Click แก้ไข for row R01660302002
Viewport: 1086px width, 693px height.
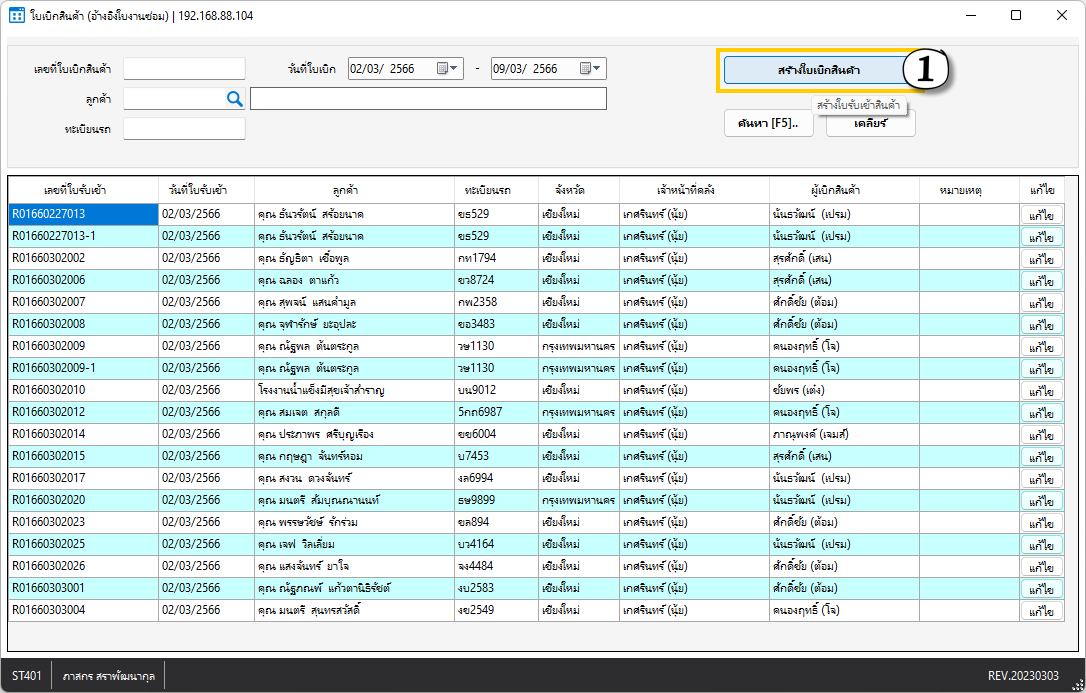point(1041,259)
